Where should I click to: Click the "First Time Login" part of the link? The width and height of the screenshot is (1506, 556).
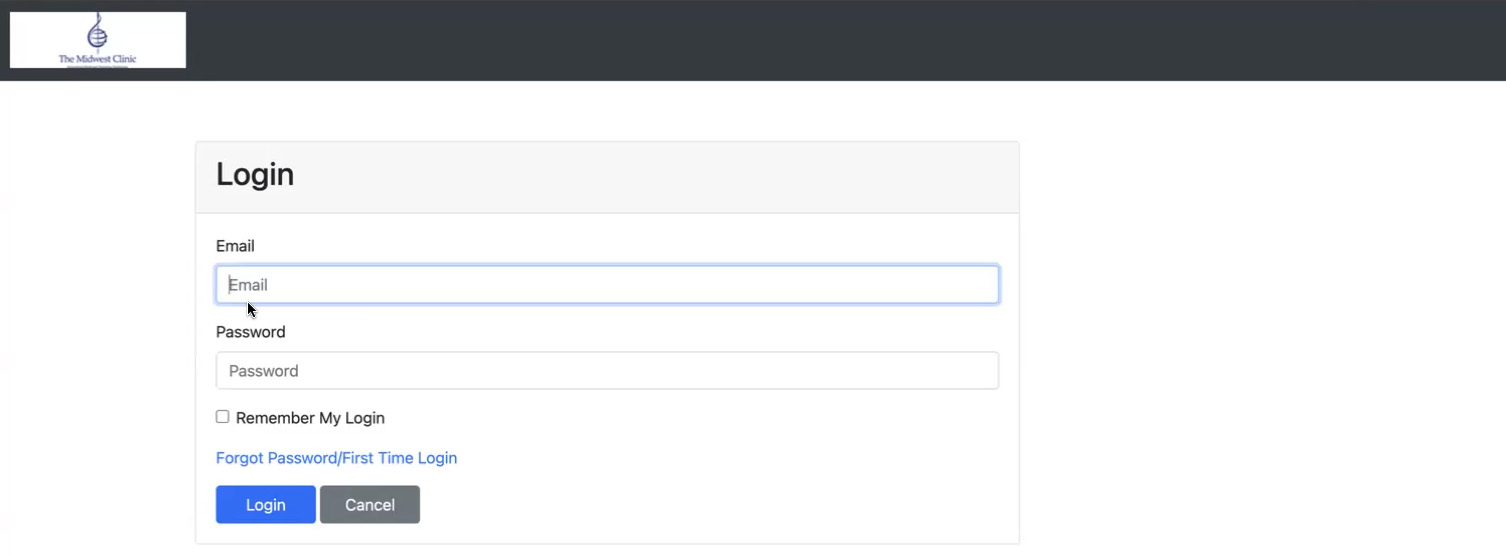400,458
